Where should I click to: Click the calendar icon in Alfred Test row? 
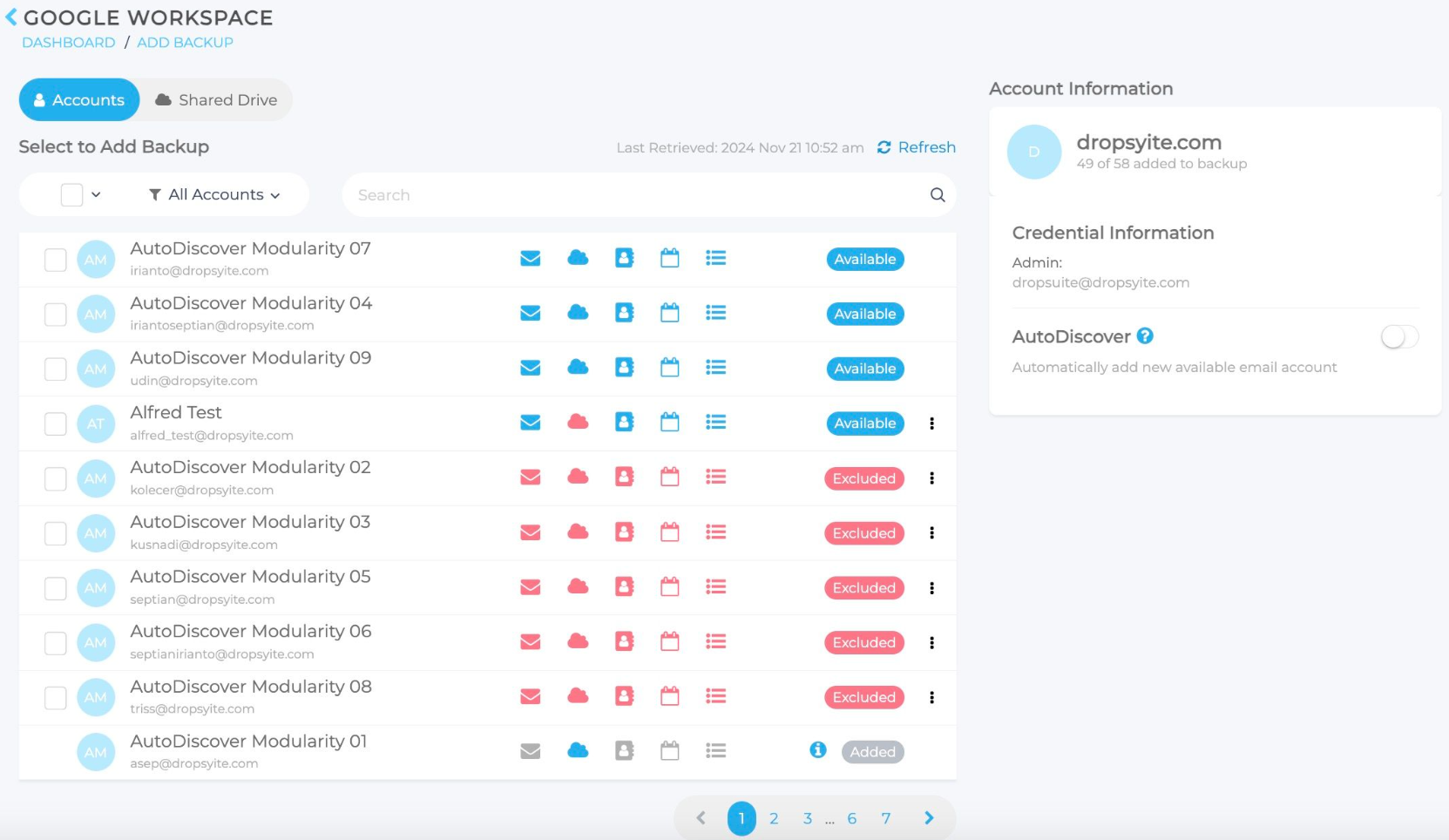[669, 423]
